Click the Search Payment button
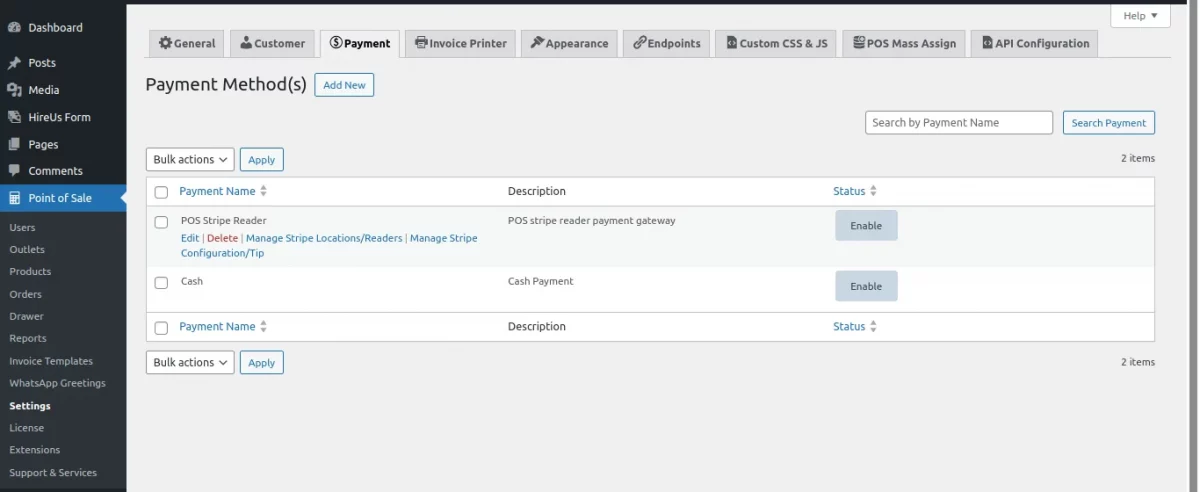This screenshot has width=1200, height=492. pyautogui.click(x=1109, y=123)
